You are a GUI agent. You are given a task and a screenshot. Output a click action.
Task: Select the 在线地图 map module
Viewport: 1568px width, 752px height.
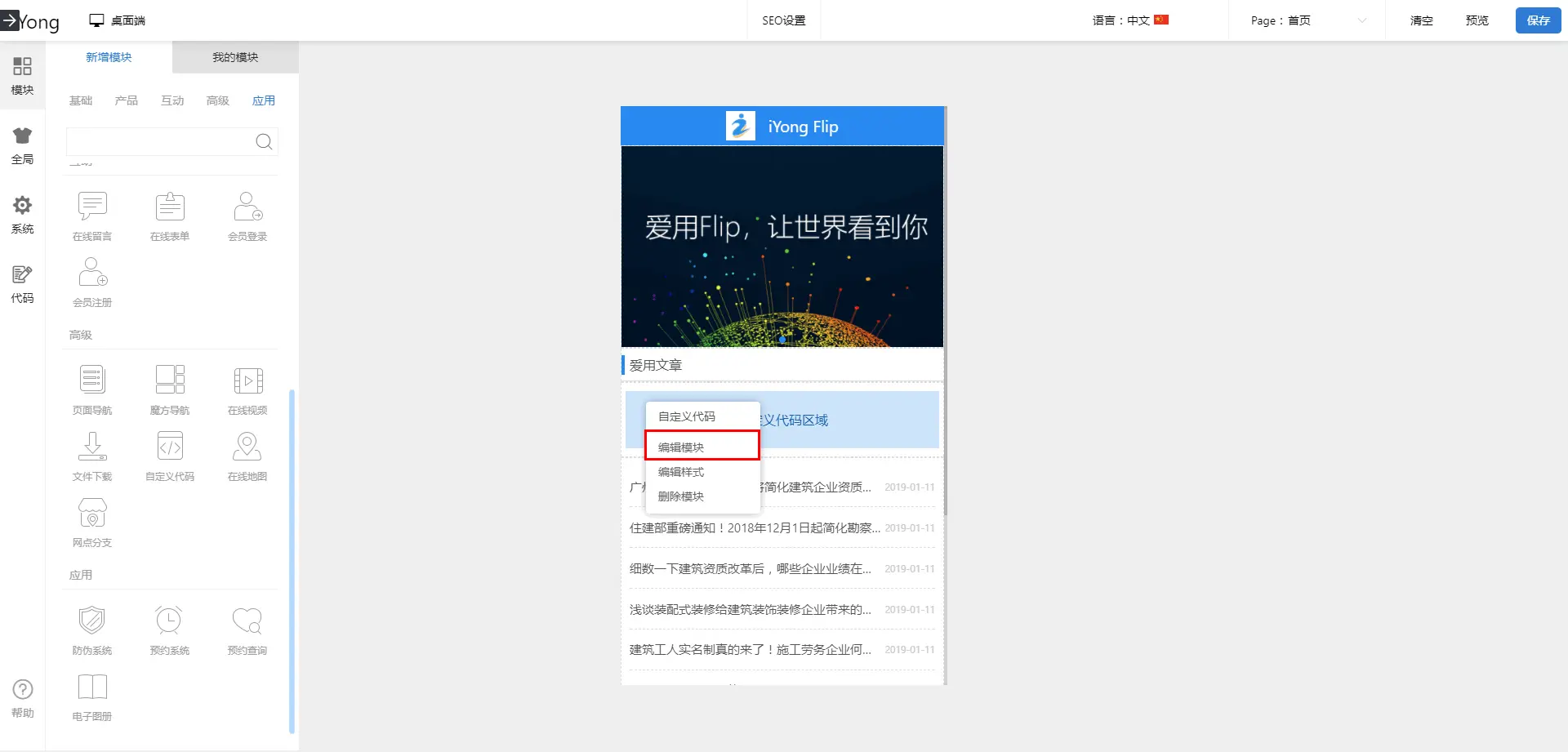point(247,447)
